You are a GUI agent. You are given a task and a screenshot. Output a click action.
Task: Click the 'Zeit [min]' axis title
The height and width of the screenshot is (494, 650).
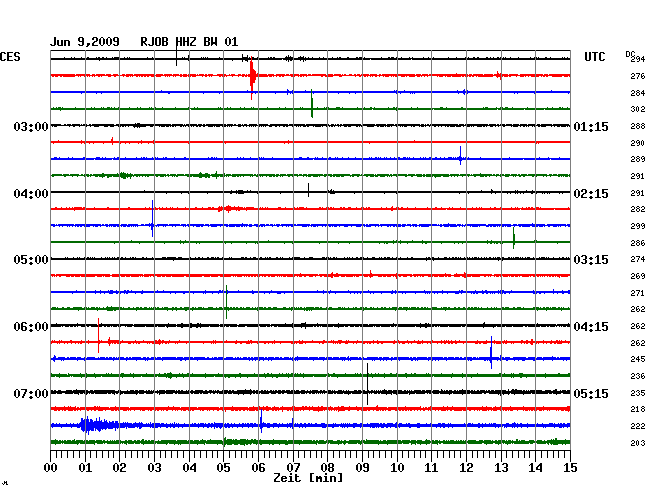308,478
